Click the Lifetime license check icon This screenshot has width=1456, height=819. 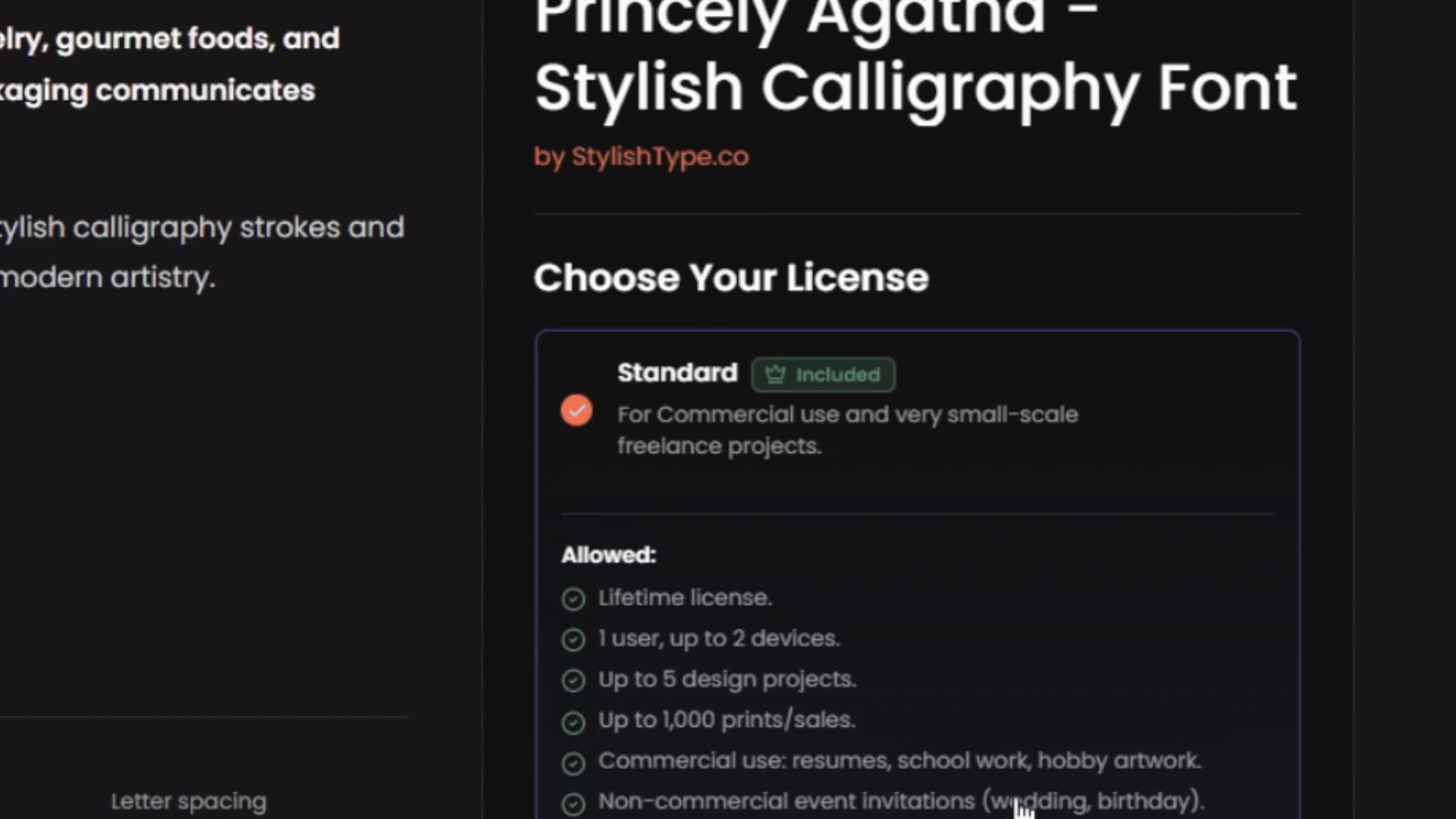coord(573,599)
